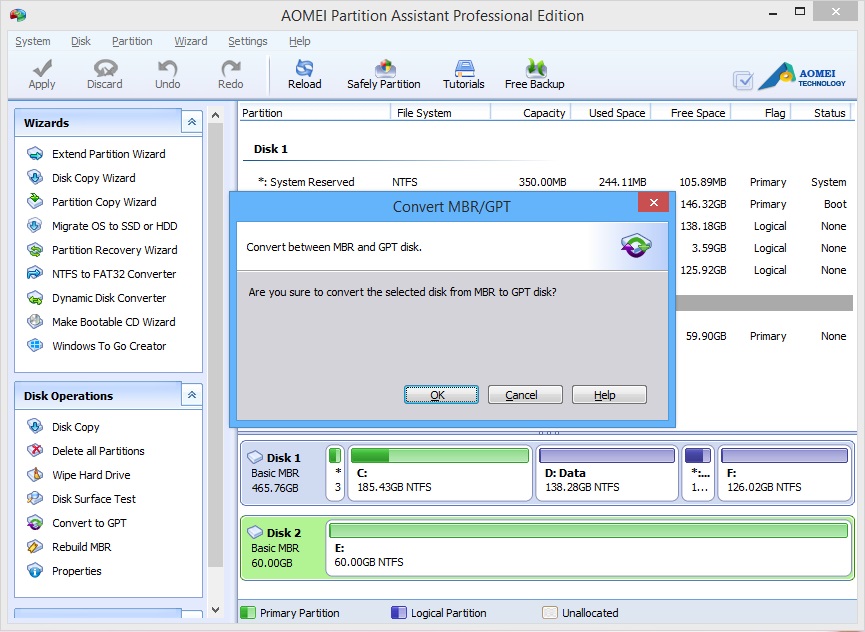Sort by Used Space column header
The image size is (865, 632).
611,113
